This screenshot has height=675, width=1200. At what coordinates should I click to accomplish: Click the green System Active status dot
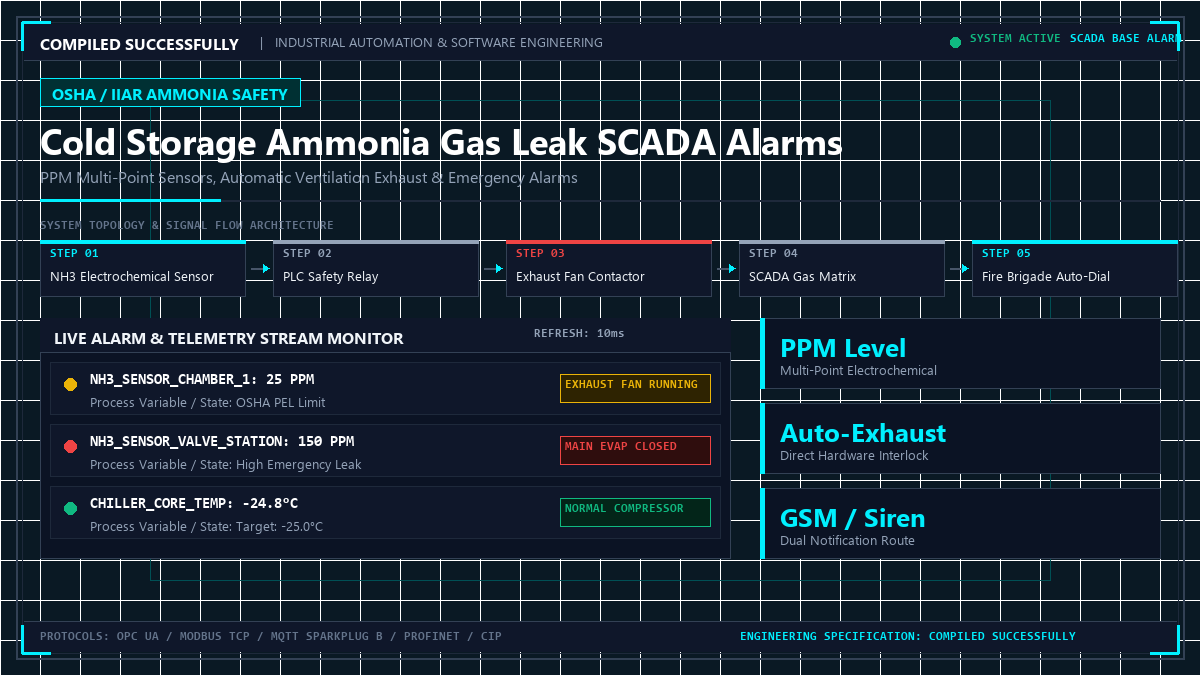[x=955, y=42]
